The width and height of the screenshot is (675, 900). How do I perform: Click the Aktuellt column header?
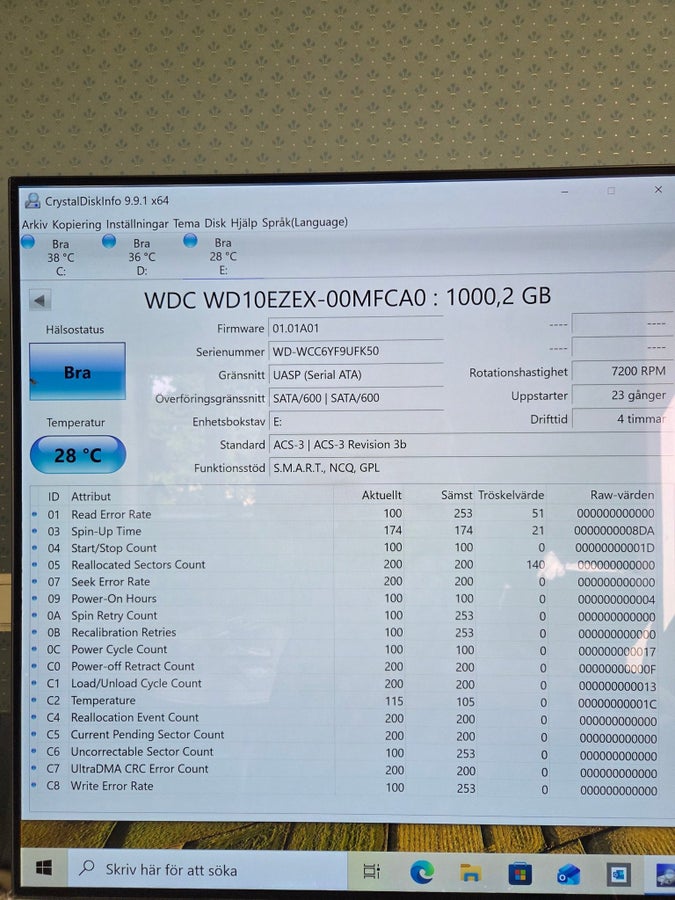coord(382,495)
